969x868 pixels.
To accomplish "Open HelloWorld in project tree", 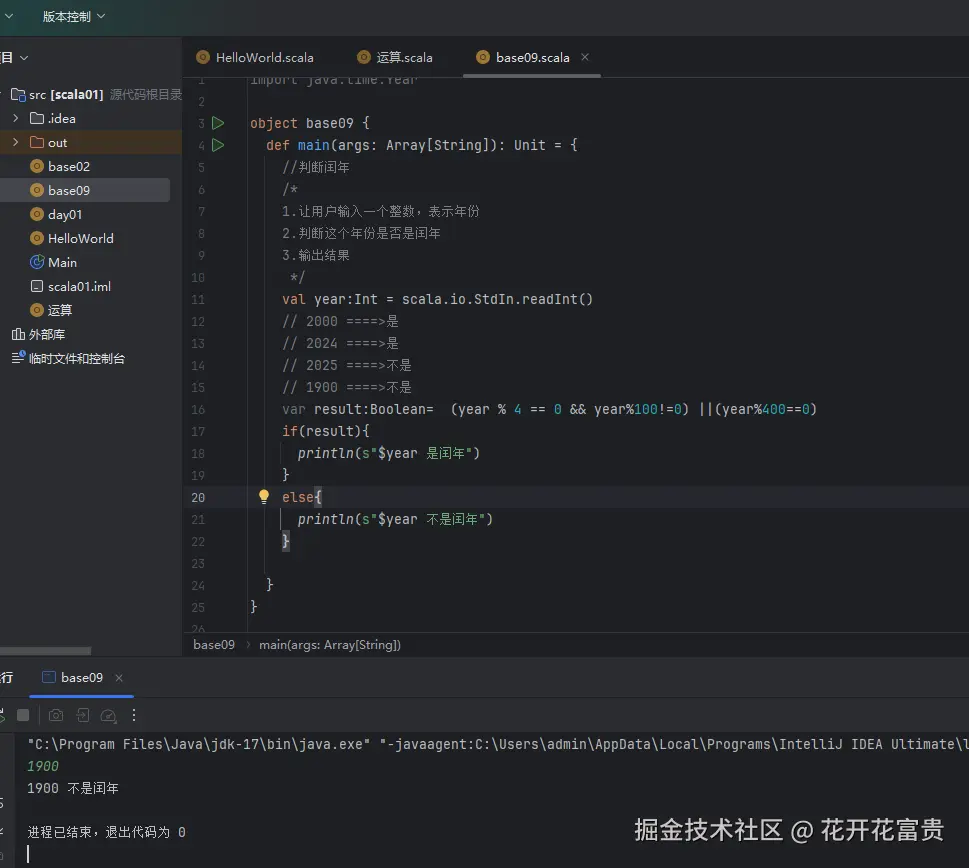I will 80,238.
